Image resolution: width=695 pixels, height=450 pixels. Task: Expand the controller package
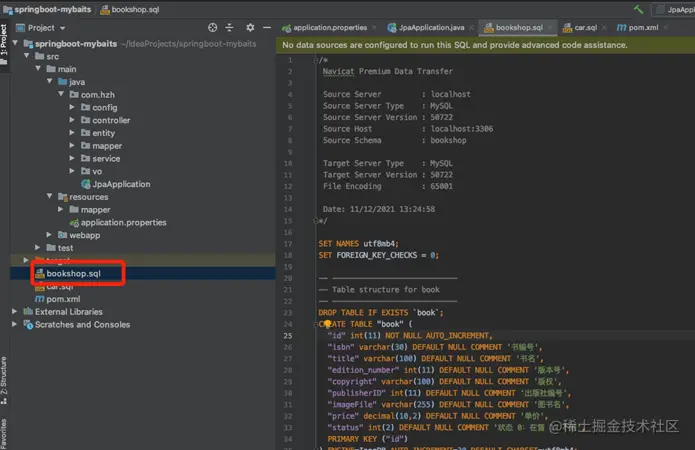[72, 120]
